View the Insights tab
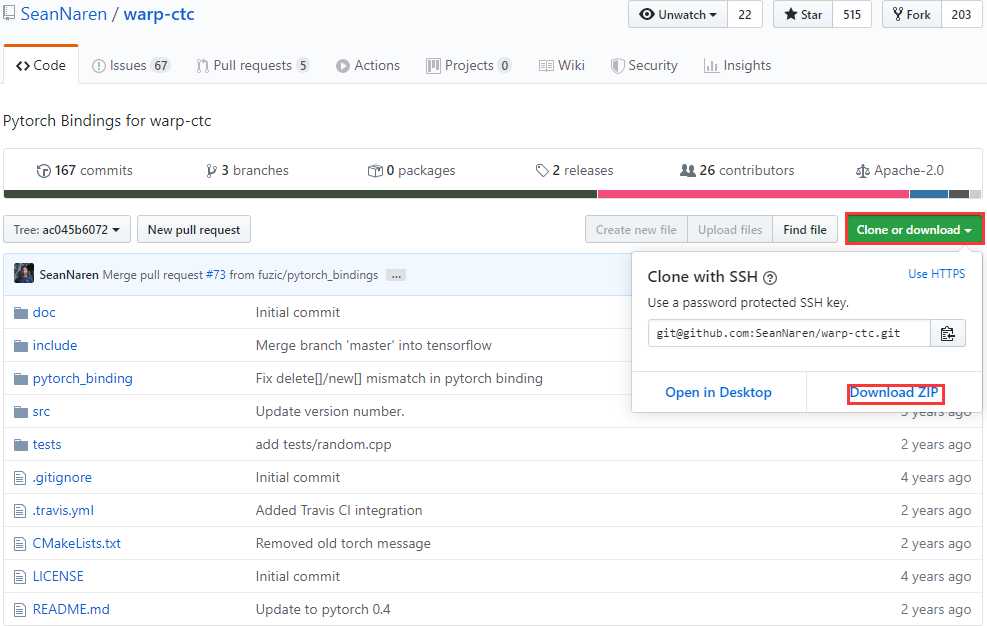987x626 pixels. [x=737, y=65]
